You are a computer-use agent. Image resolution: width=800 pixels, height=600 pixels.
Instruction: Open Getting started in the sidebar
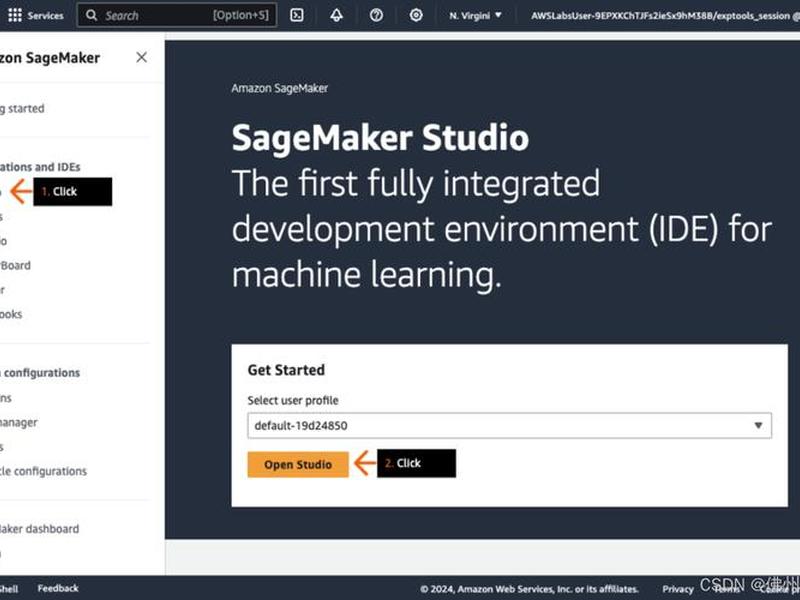[x=22, y=108]
